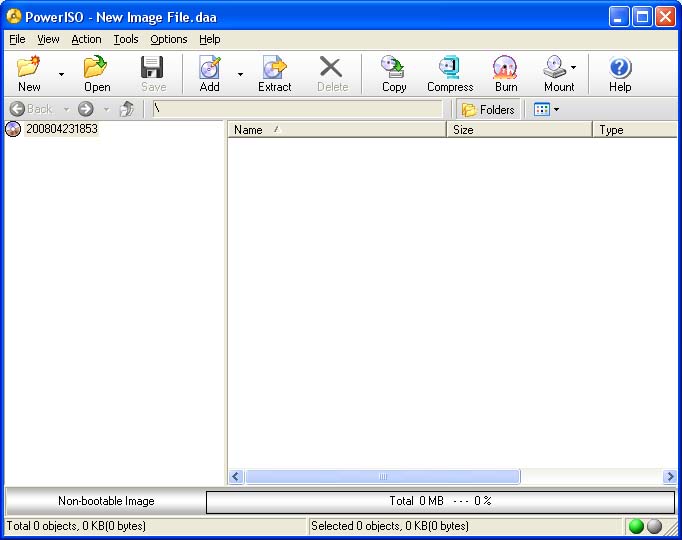
Task: Click the Help question mark icon
Action: pyautogui.click(x=620, y=67)
